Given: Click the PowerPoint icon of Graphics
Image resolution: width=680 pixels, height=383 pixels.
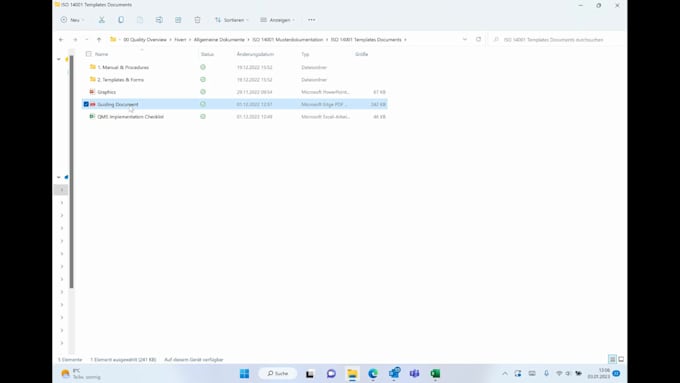Looking at the screenshot, I should 92,92.
